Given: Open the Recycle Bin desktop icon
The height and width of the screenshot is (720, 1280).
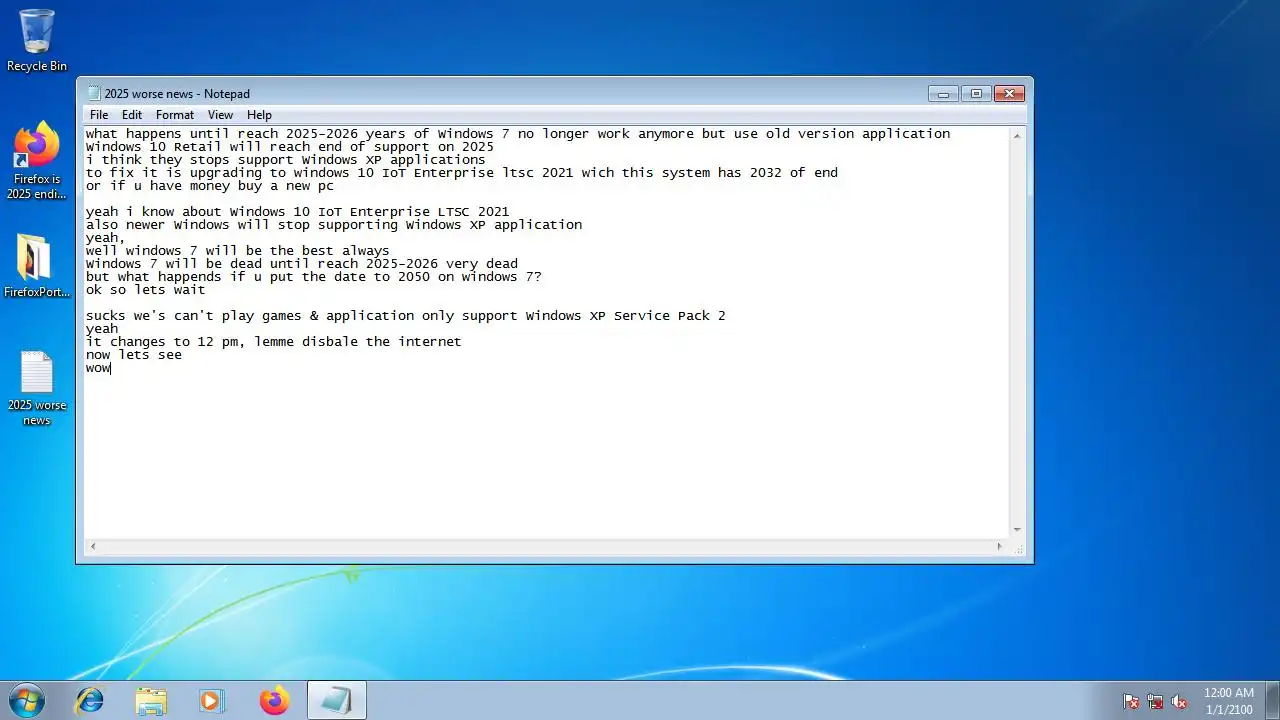Looking at the screenshot, I should (37, 40).
